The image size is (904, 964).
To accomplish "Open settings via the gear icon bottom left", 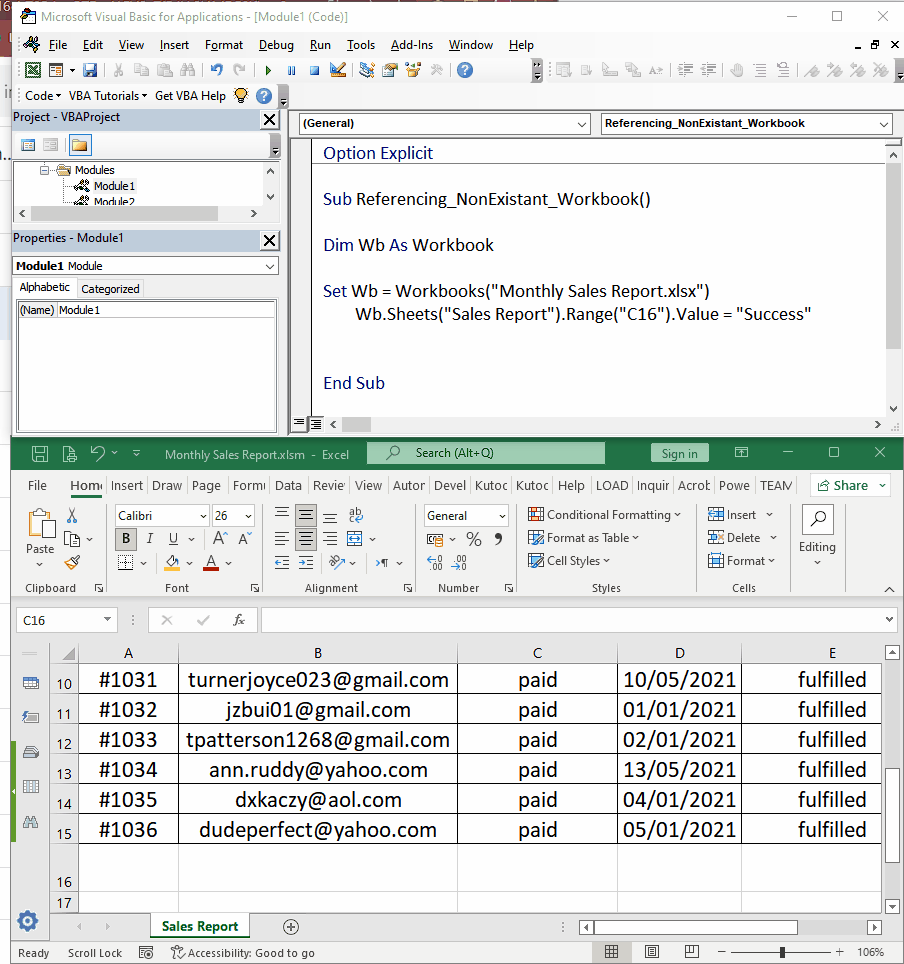I will [29, 921].
